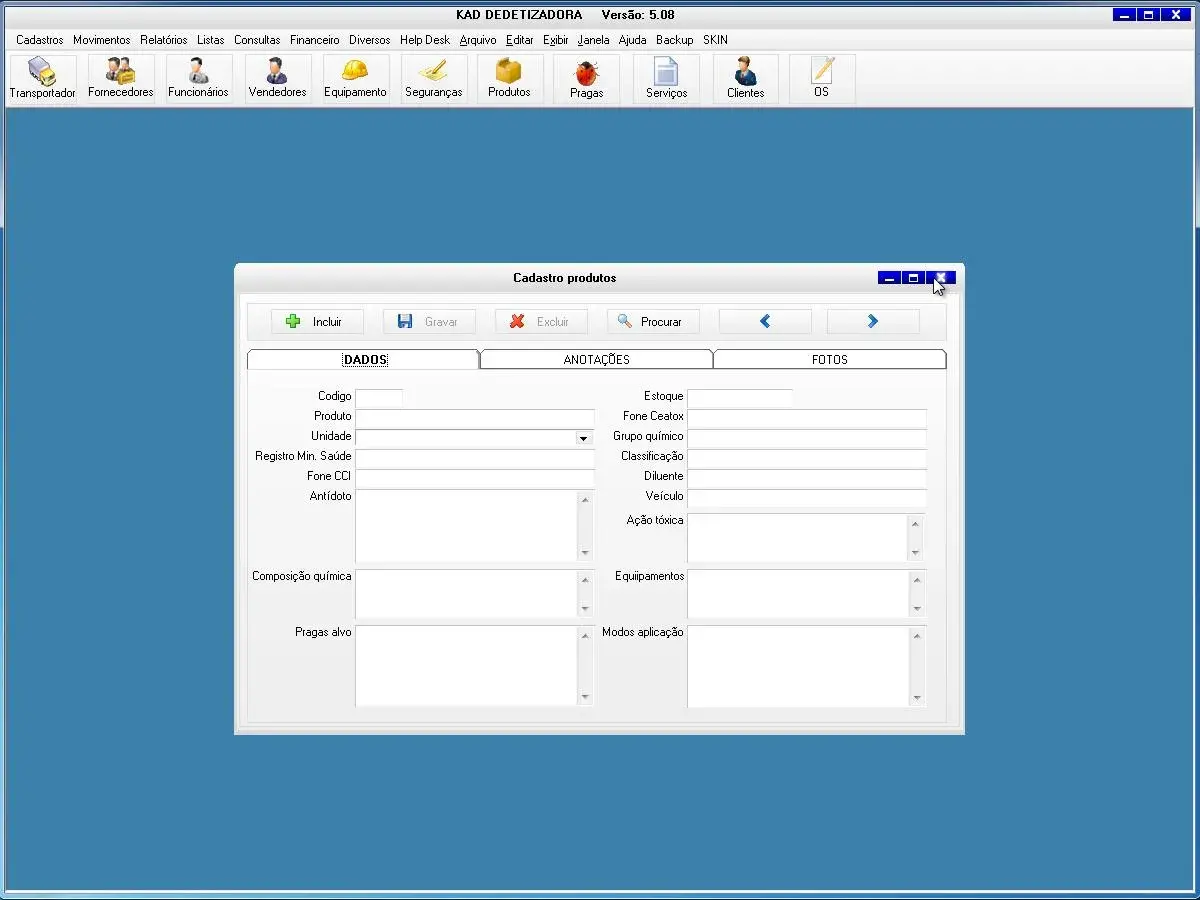Screen dimensions: 1200x900
Task: Click the Procurar search button
Action: (x=652, y=322)
